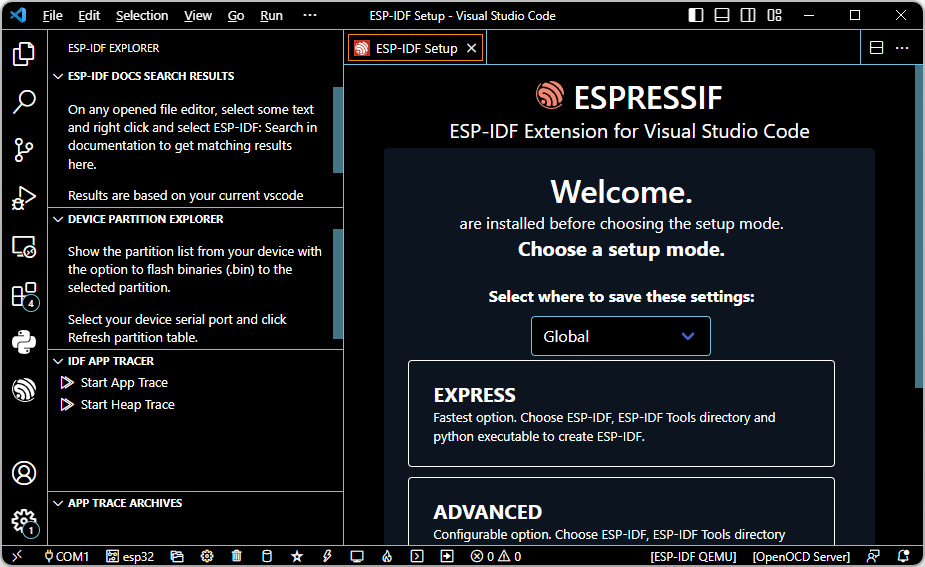Click the current project folder icon in status bar
The image size is (925, 567).
coord(177,556)
